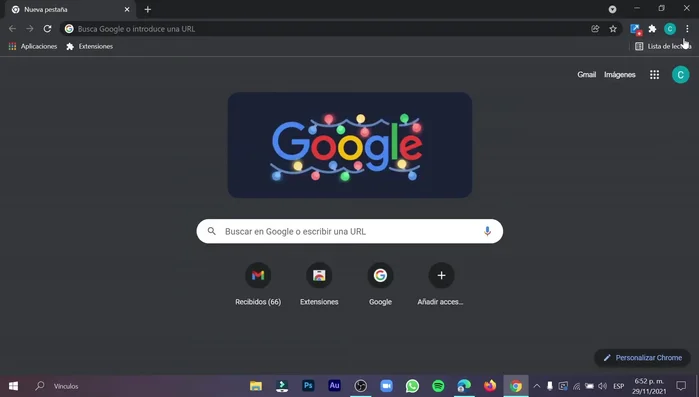Focus the address bar URL field
Screen dimensions: 699x397
coord(330,29)
